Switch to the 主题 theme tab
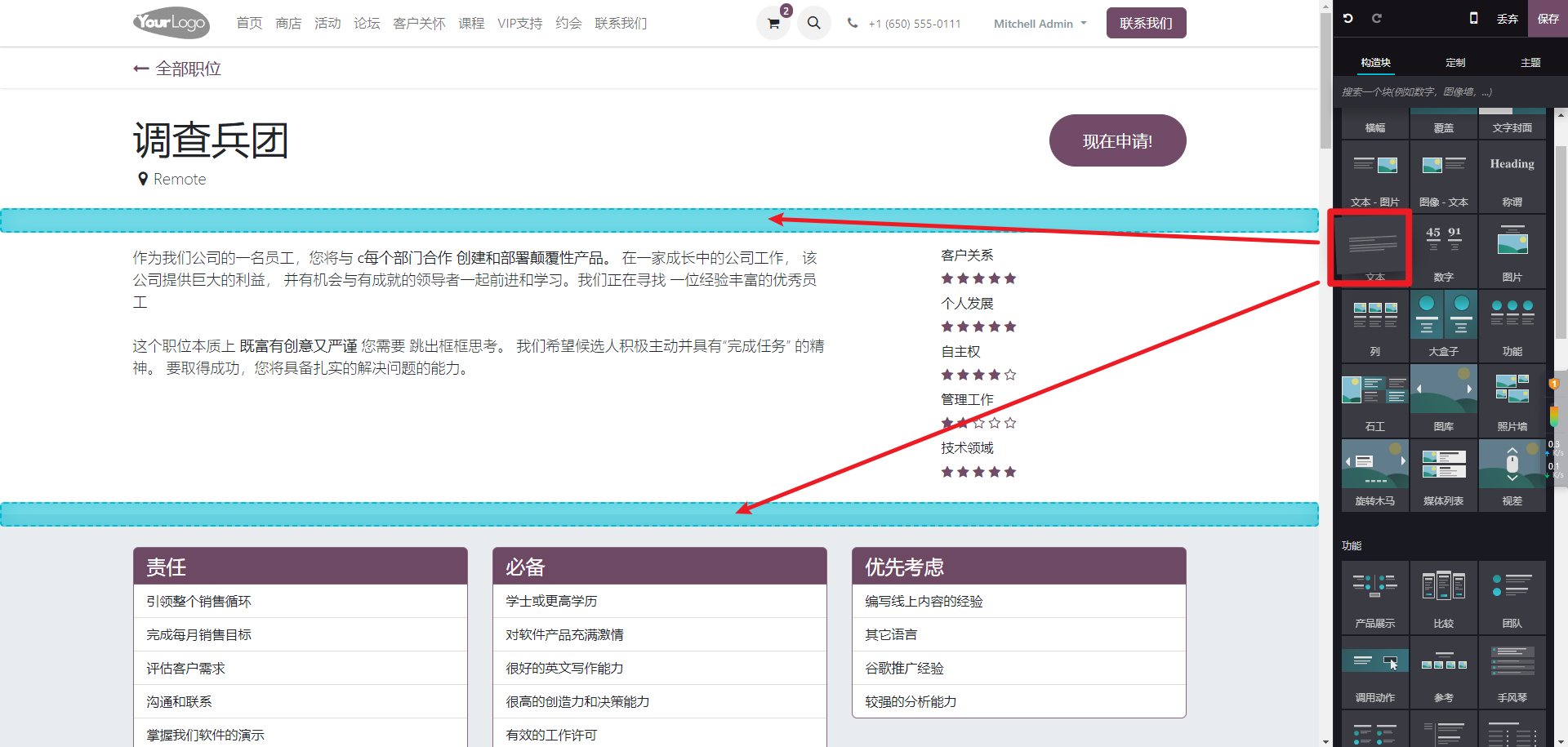Image resolution: width=1568 pixels, height=747 pixels. 1530,63
